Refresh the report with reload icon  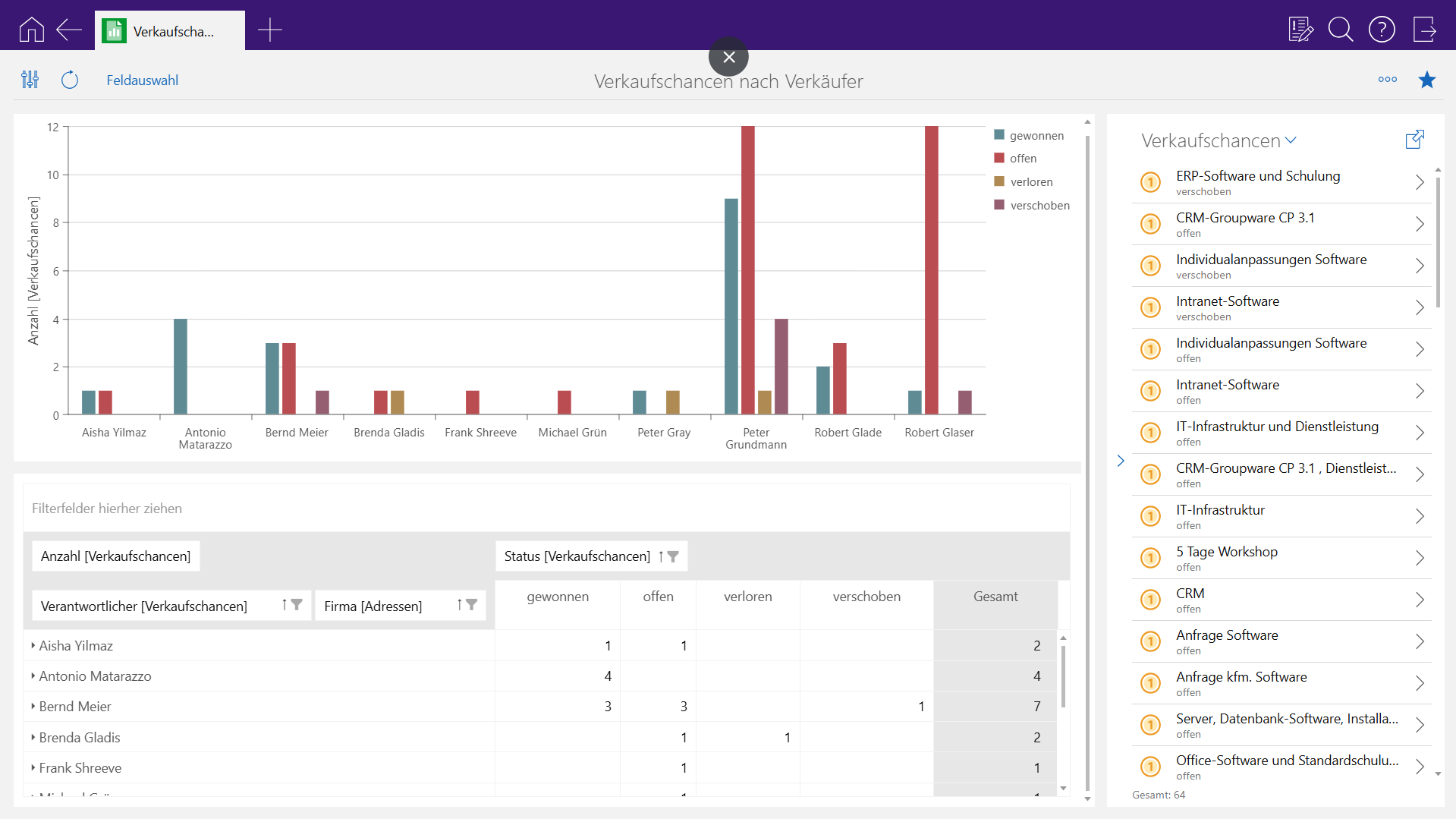(x=70, y=80)
